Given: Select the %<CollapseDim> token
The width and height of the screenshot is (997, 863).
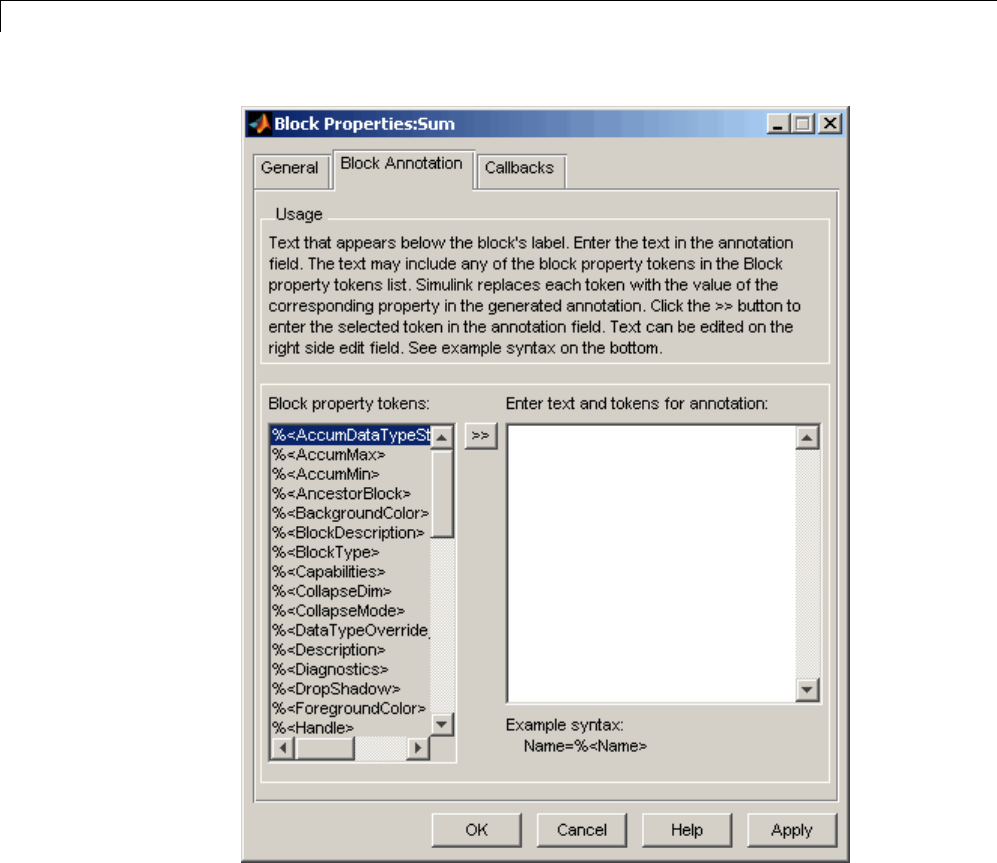Looking at the screenshot, I should coord(350,591).
